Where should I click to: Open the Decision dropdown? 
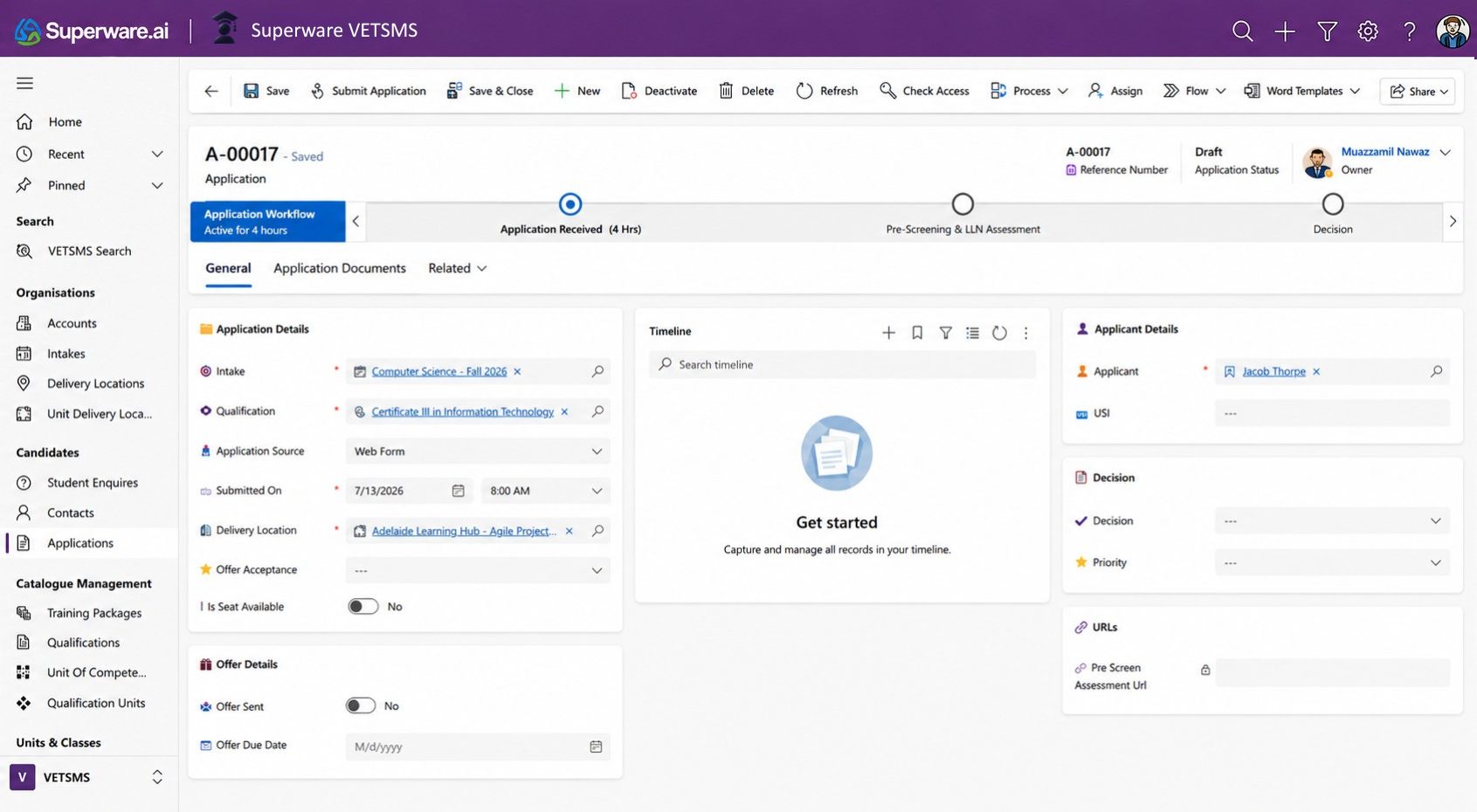(1332, 521)
